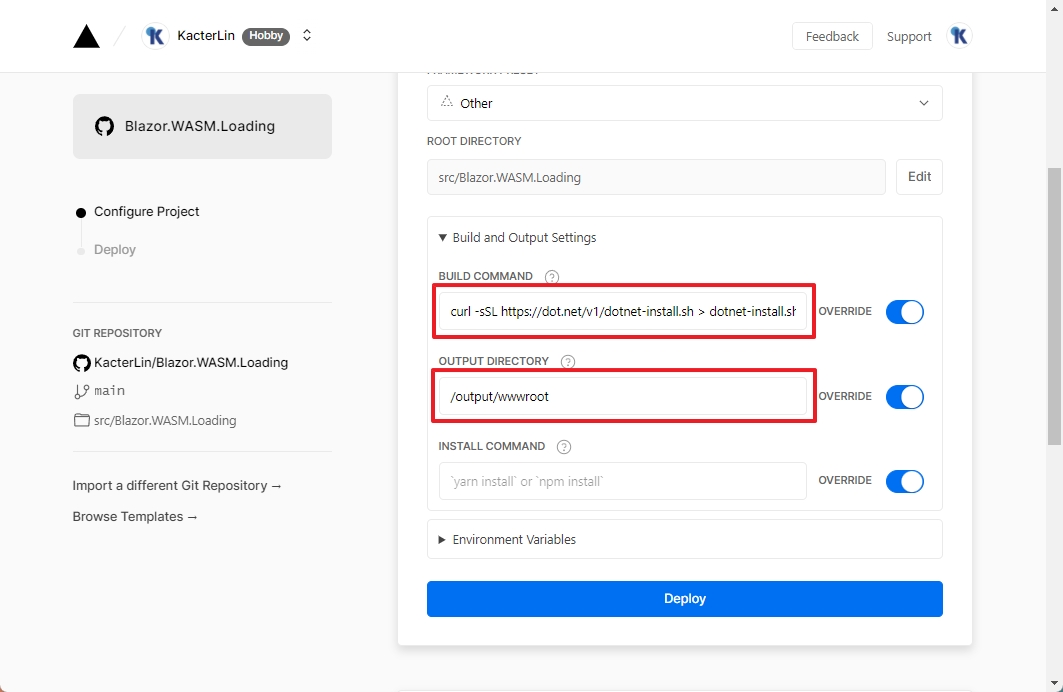Collapse the Build and Output Settings section
The width and height of the screenshot is (1063, 692).
517,238
